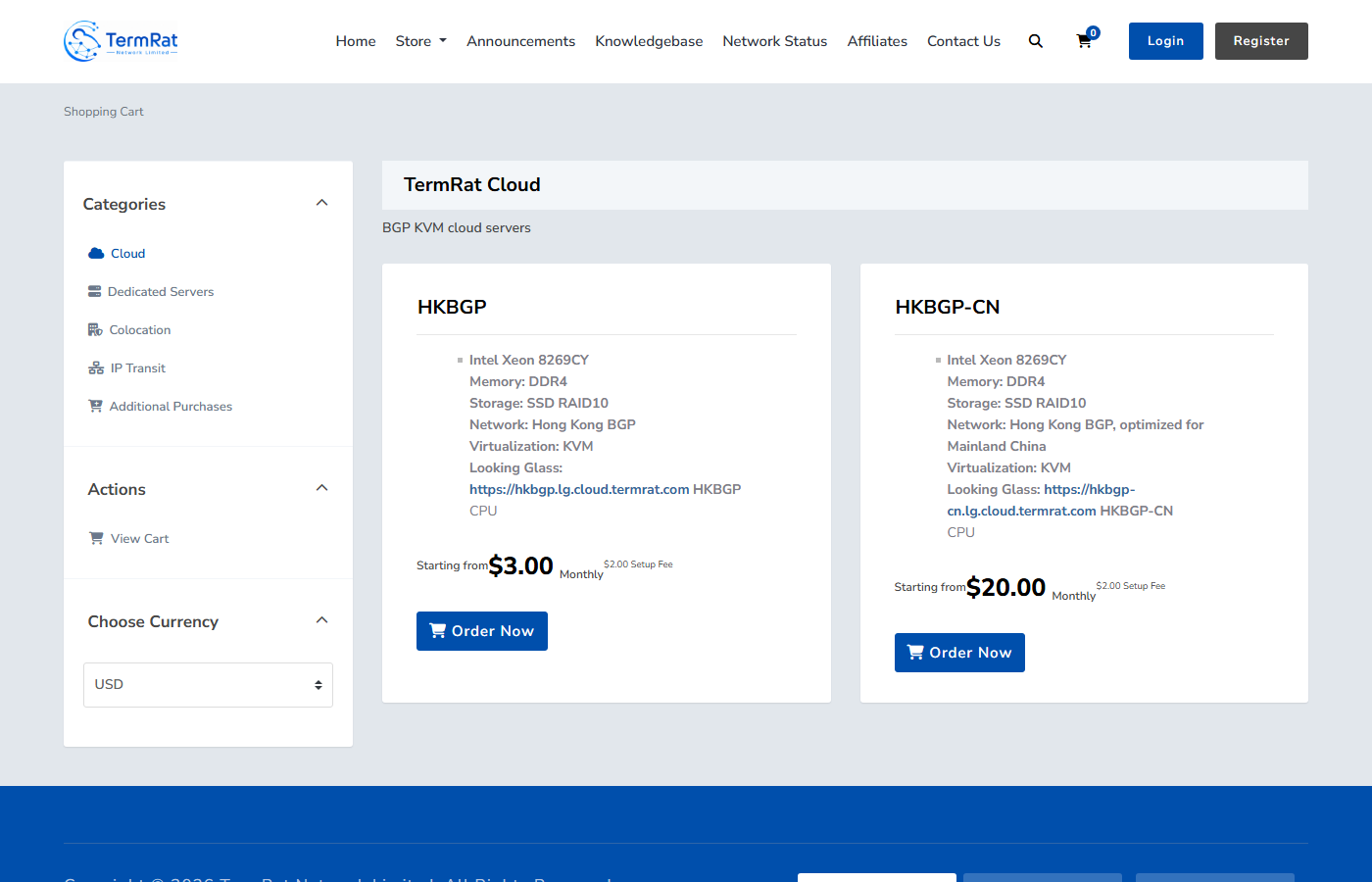This screenshot has height=882, width=1372.
Task: Click the View Cart icon
Action: click(x=96, y=538)
